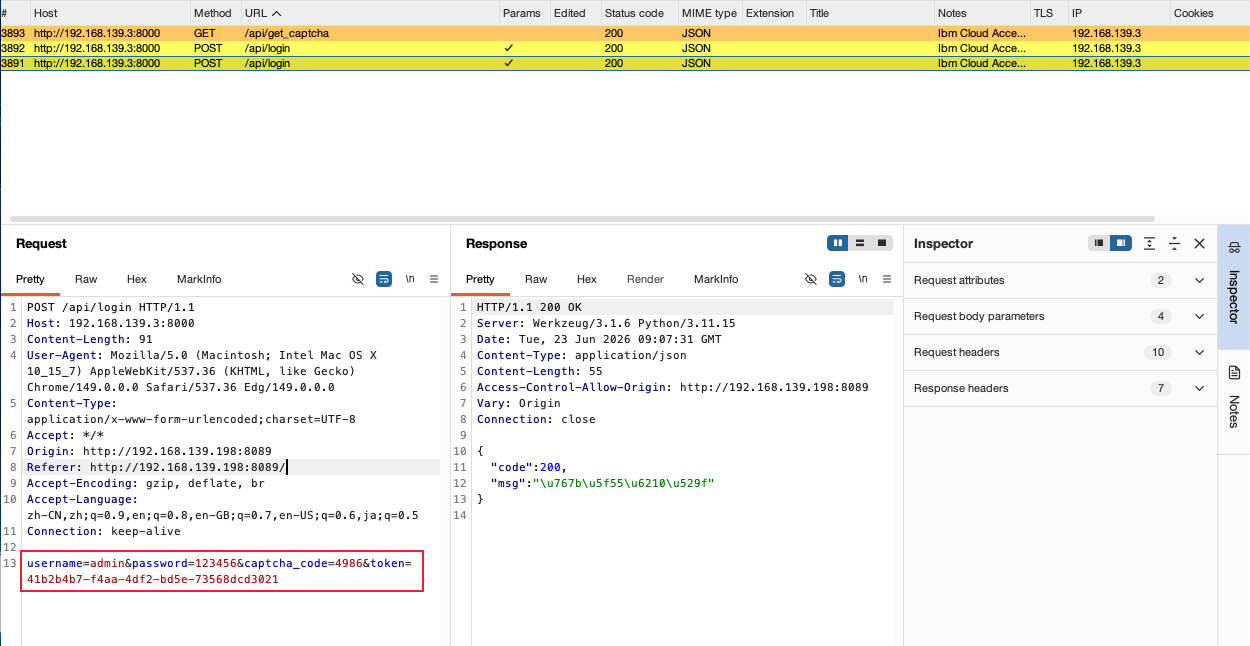Screen dimensions: 1250x646
Task: Open the Hex tab in Response panel
Action: [x=587, y=279]
